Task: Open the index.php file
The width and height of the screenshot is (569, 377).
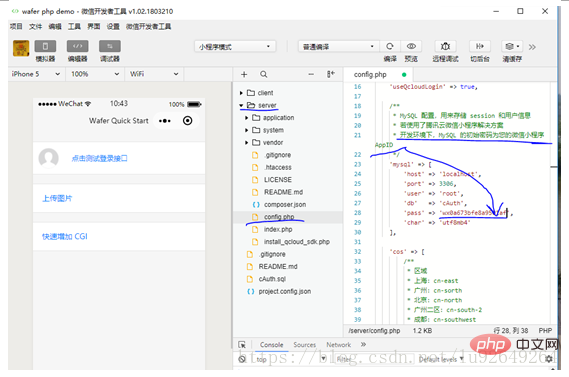Action: 278,229
